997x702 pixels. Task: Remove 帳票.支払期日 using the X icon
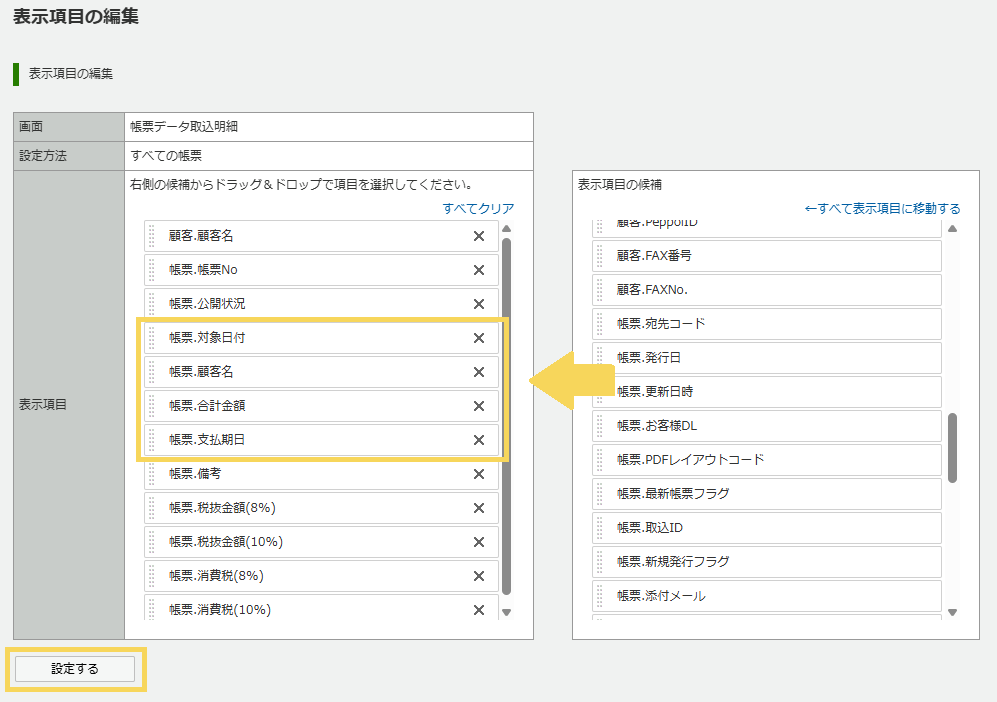point(478,440)
